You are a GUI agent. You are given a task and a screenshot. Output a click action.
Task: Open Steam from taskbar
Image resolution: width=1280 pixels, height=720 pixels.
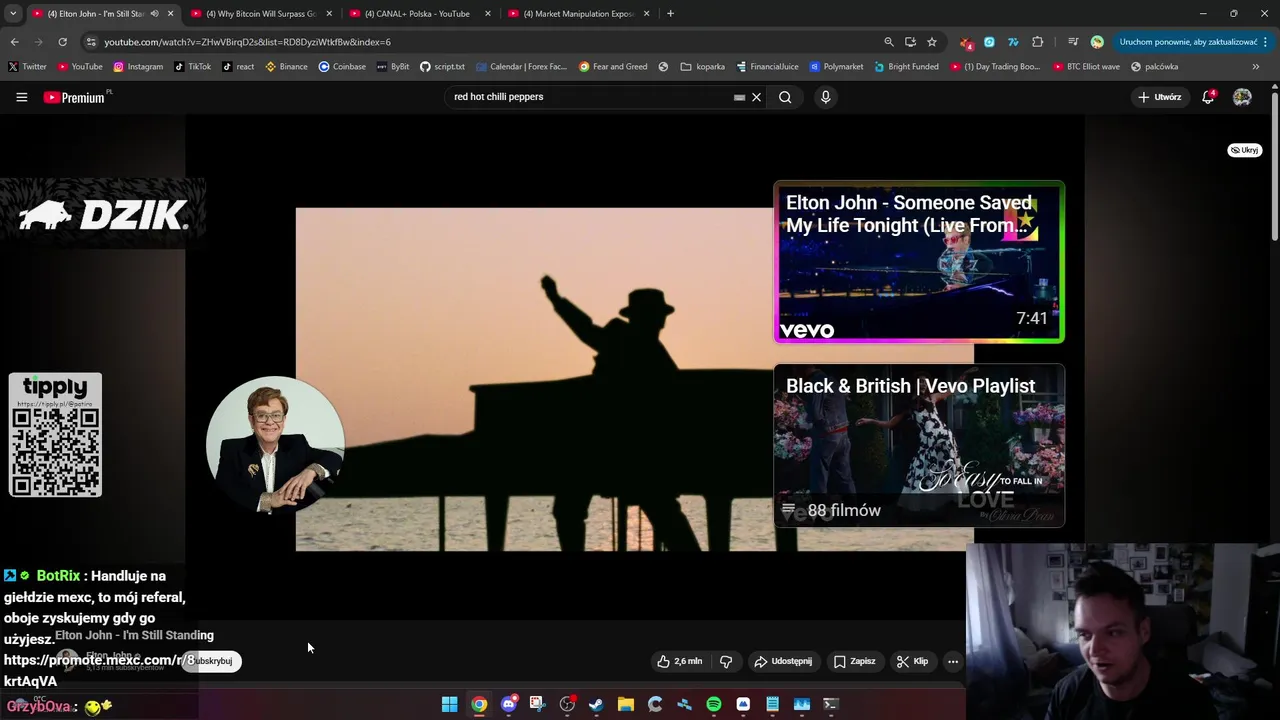(x=596, y=704)
